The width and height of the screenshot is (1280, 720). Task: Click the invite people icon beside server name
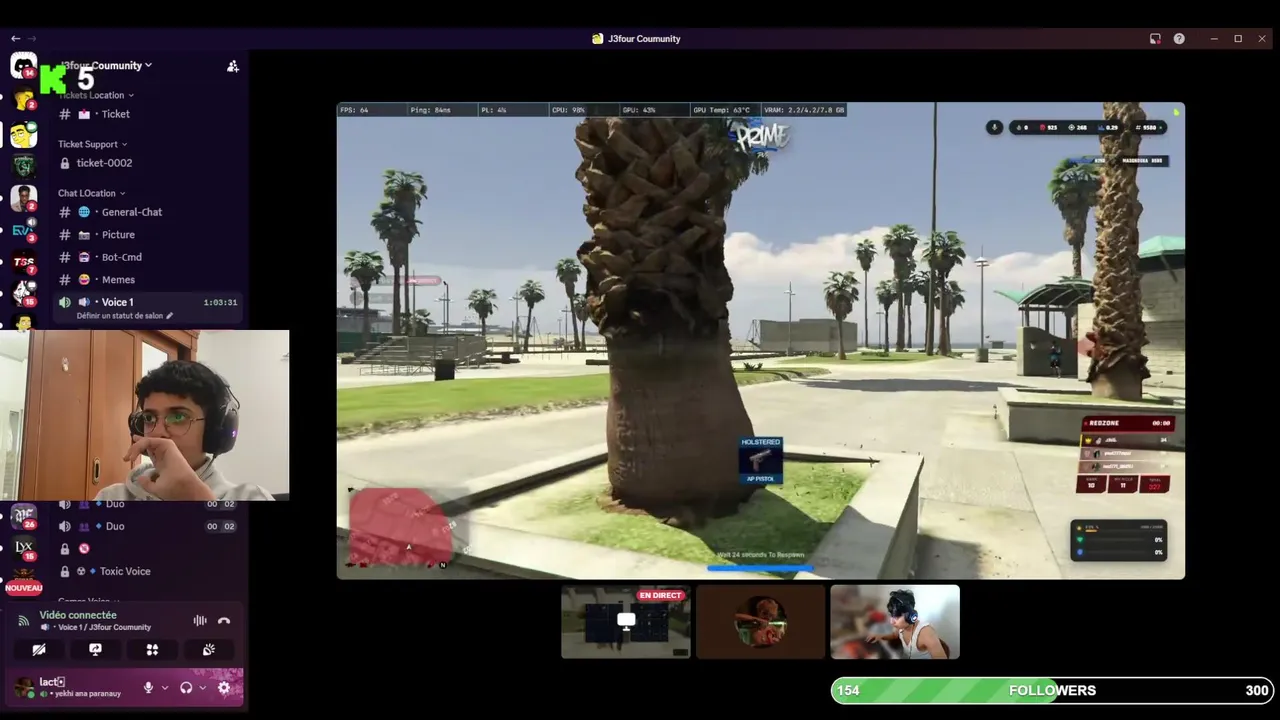[x=233, y=66]
